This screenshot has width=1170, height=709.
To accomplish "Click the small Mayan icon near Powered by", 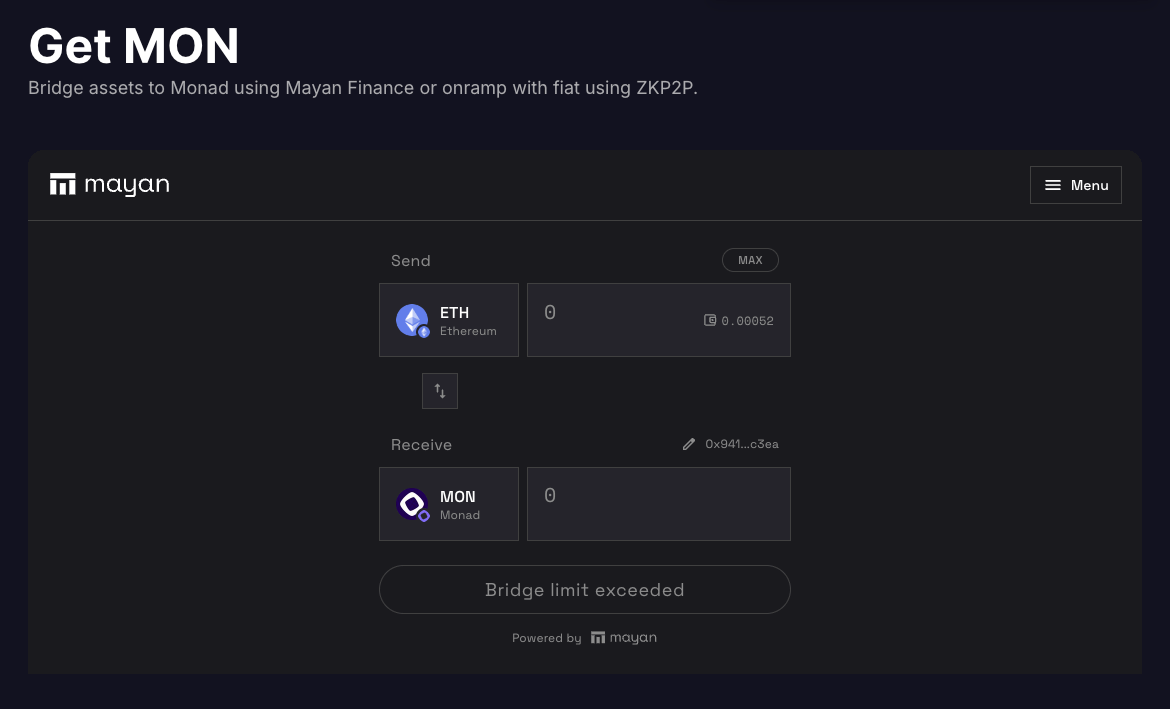I will (598, 638).
